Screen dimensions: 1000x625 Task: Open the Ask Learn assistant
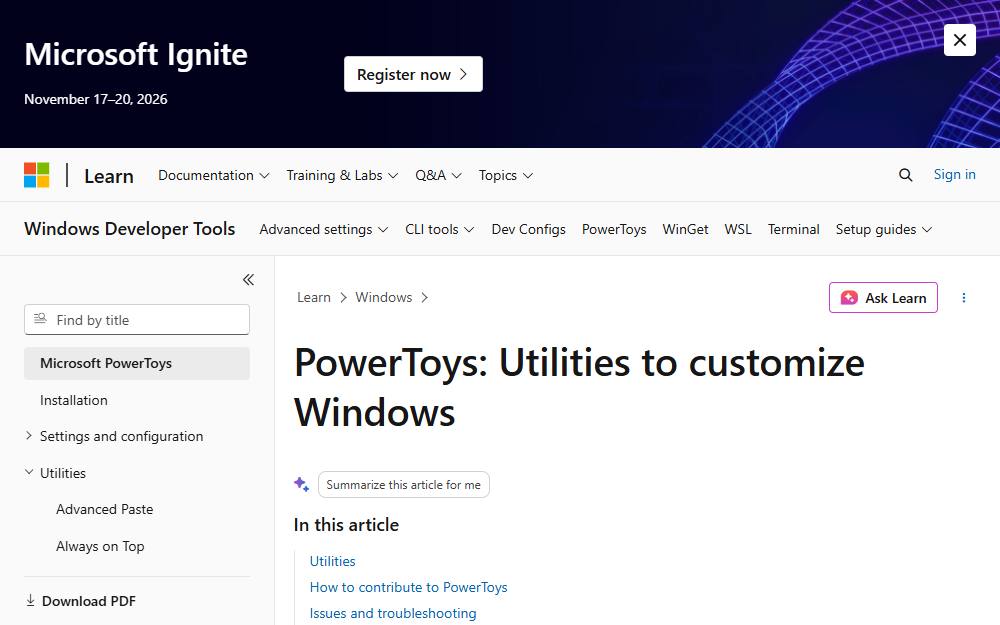pos(883,298)
